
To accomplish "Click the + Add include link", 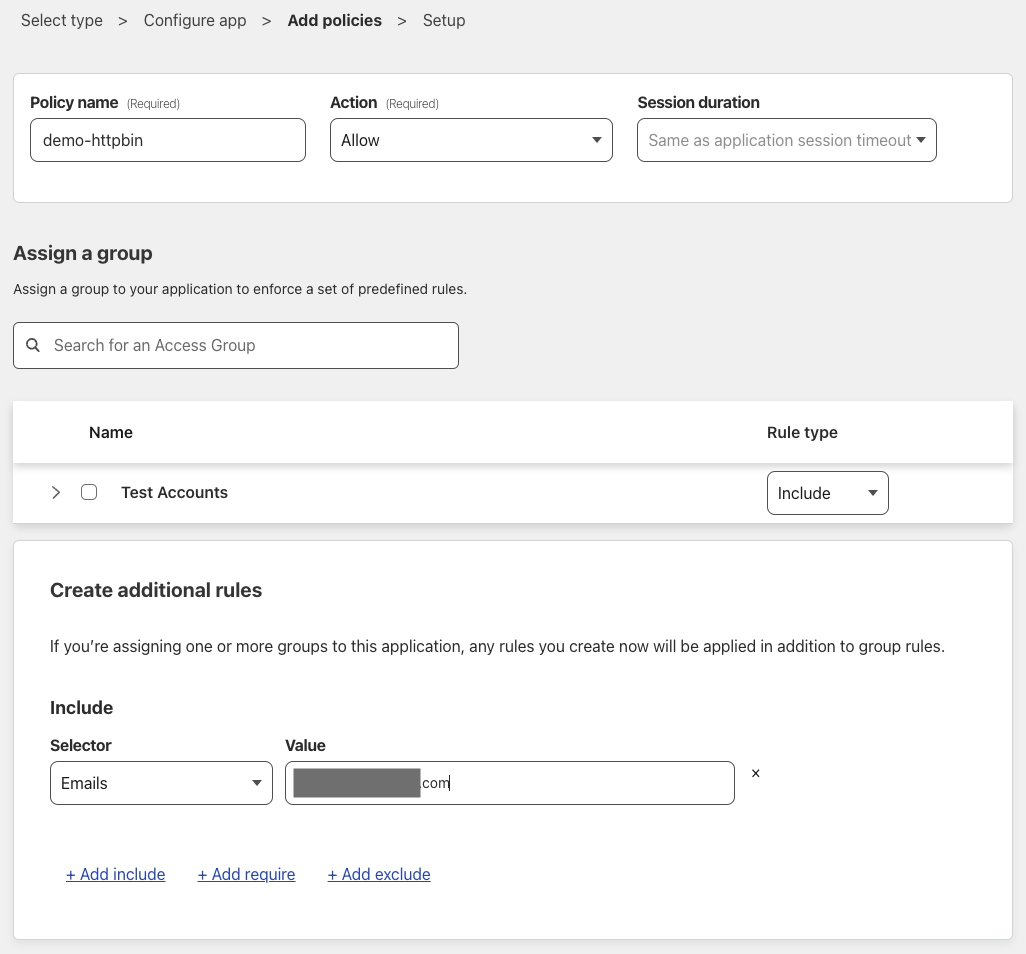I will click(x=115, y=874).
